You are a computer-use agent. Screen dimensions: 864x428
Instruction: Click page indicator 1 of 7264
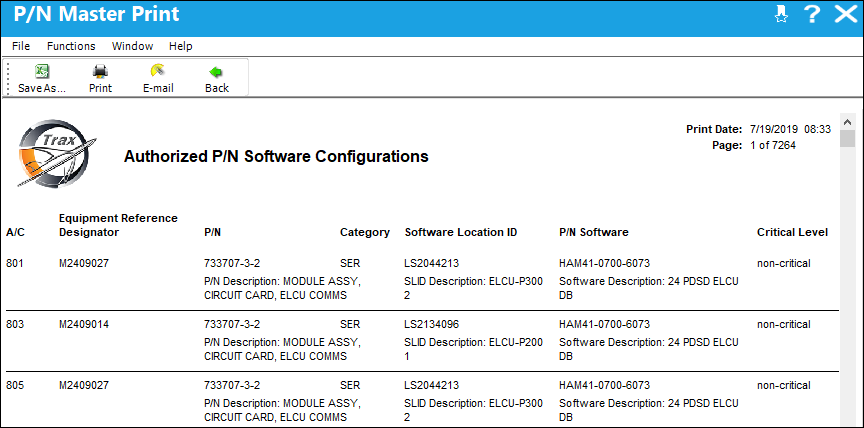[x=773, y=145]
